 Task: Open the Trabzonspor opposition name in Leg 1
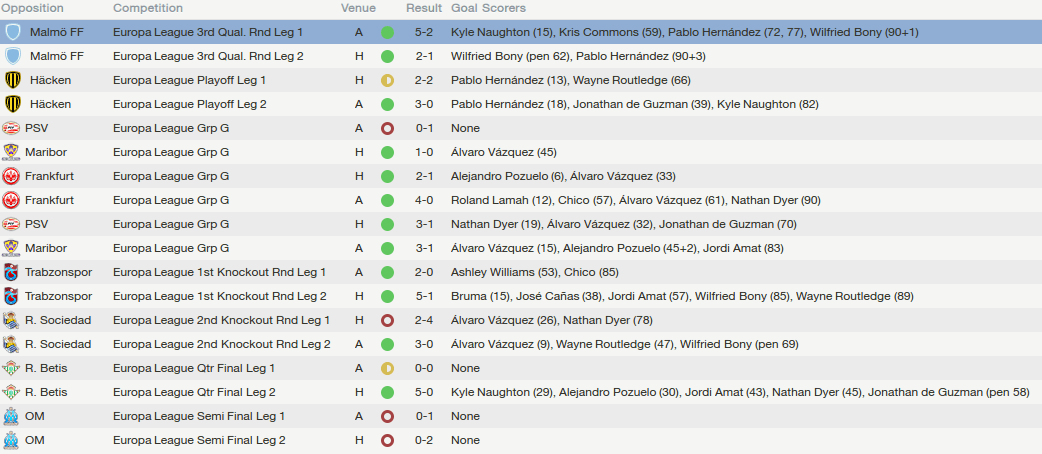coord(58,273)
